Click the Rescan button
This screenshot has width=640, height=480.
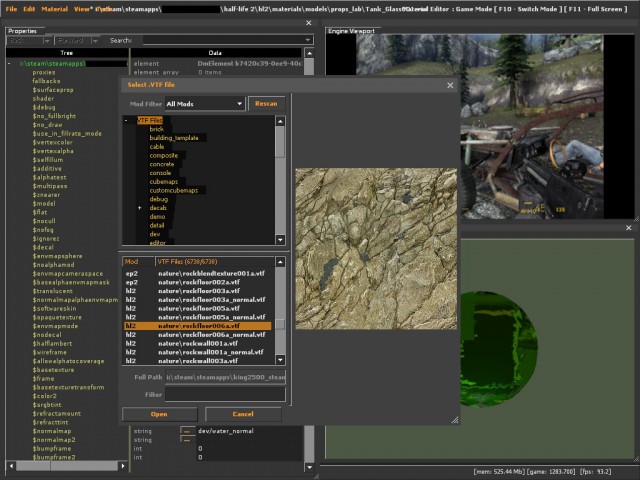click(x=266, y=104)
